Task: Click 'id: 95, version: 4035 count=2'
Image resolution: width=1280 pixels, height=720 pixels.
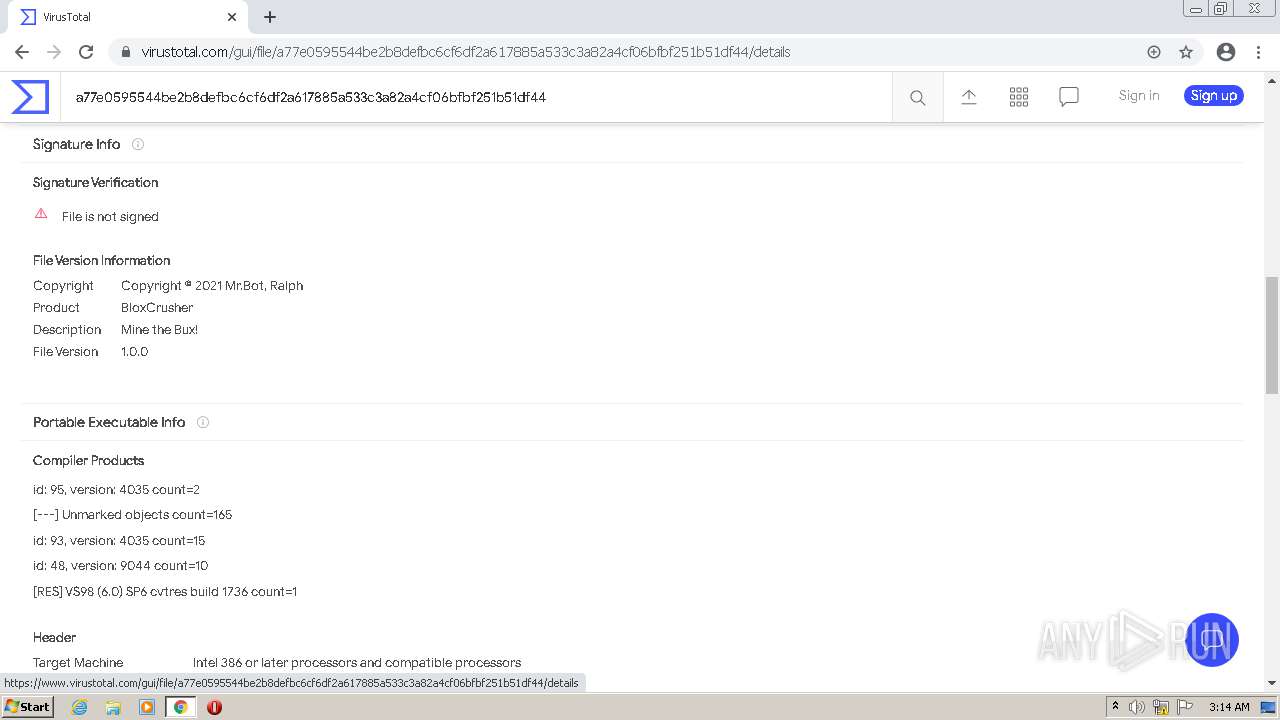Action: tap(116, 489)
